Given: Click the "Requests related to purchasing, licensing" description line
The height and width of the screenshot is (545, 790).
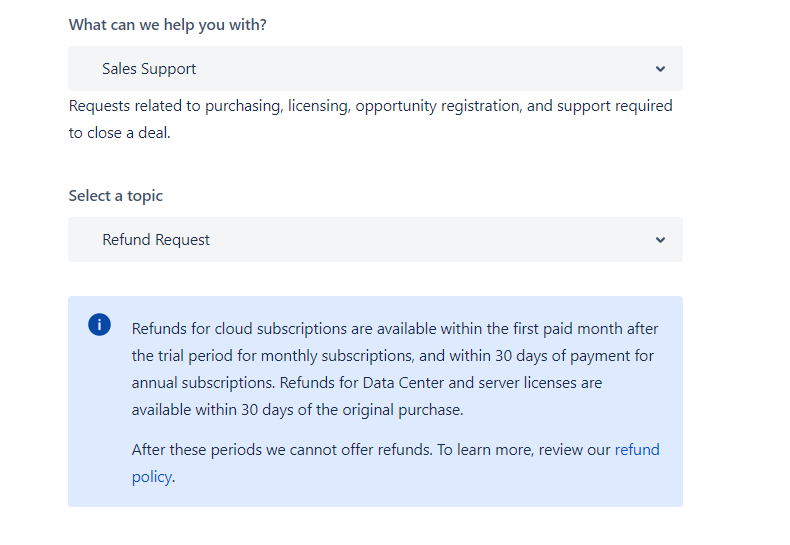Looking at the screenshot, I should coord(370,106).
